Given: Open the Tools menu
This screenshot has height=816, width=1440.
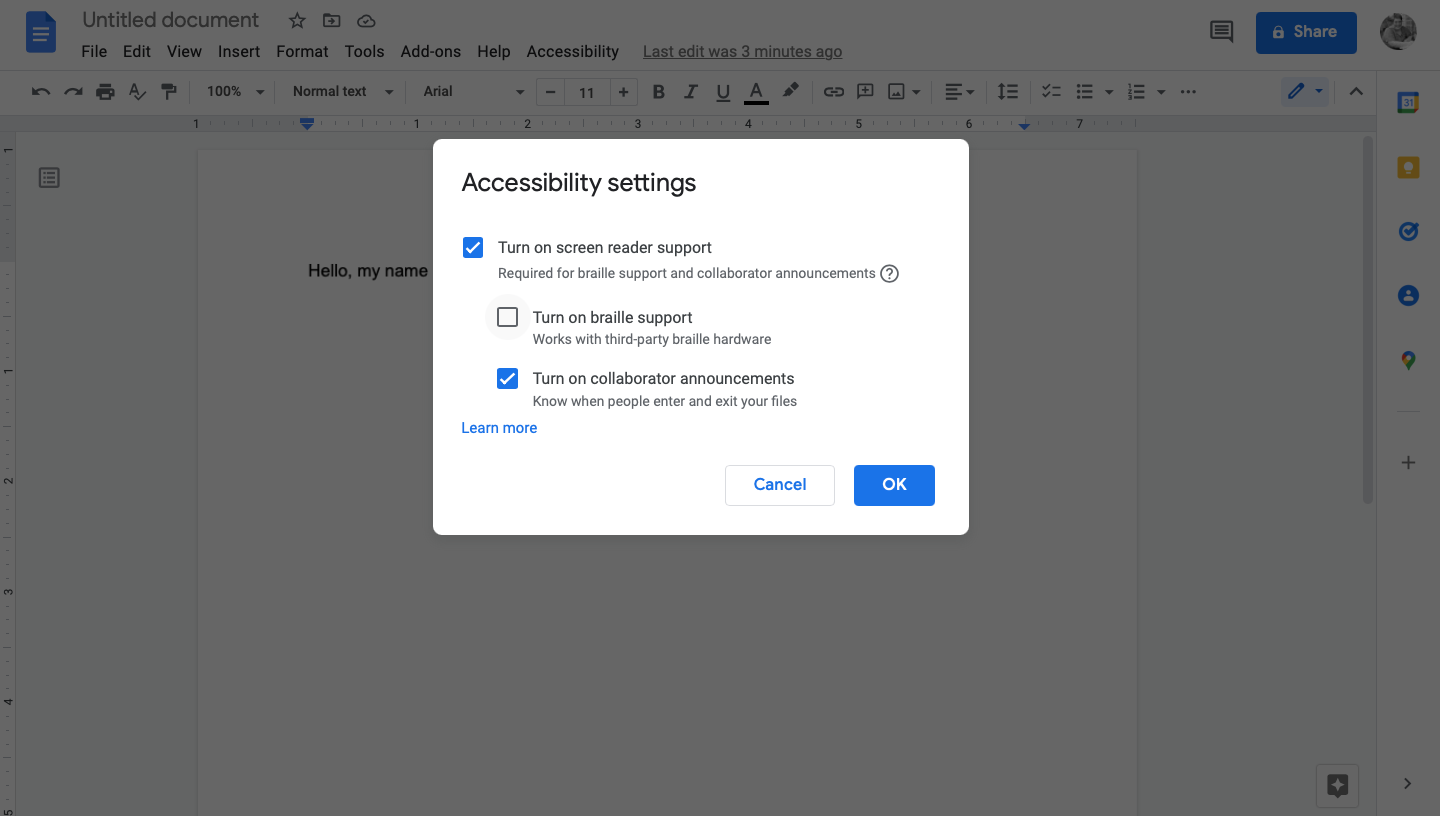Looking at the screenshot, I should pyautogui.click(x=364, y=51).
